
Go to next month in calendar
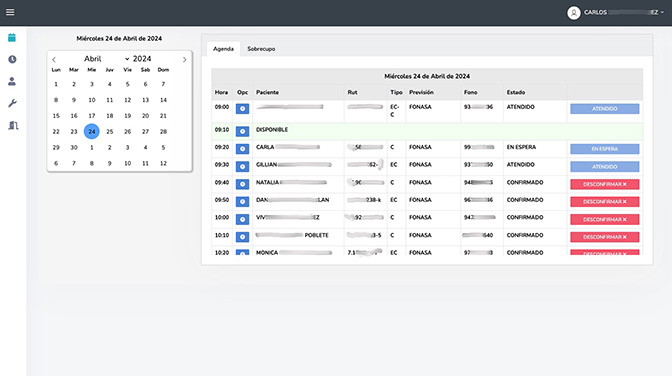pos(185,60)
